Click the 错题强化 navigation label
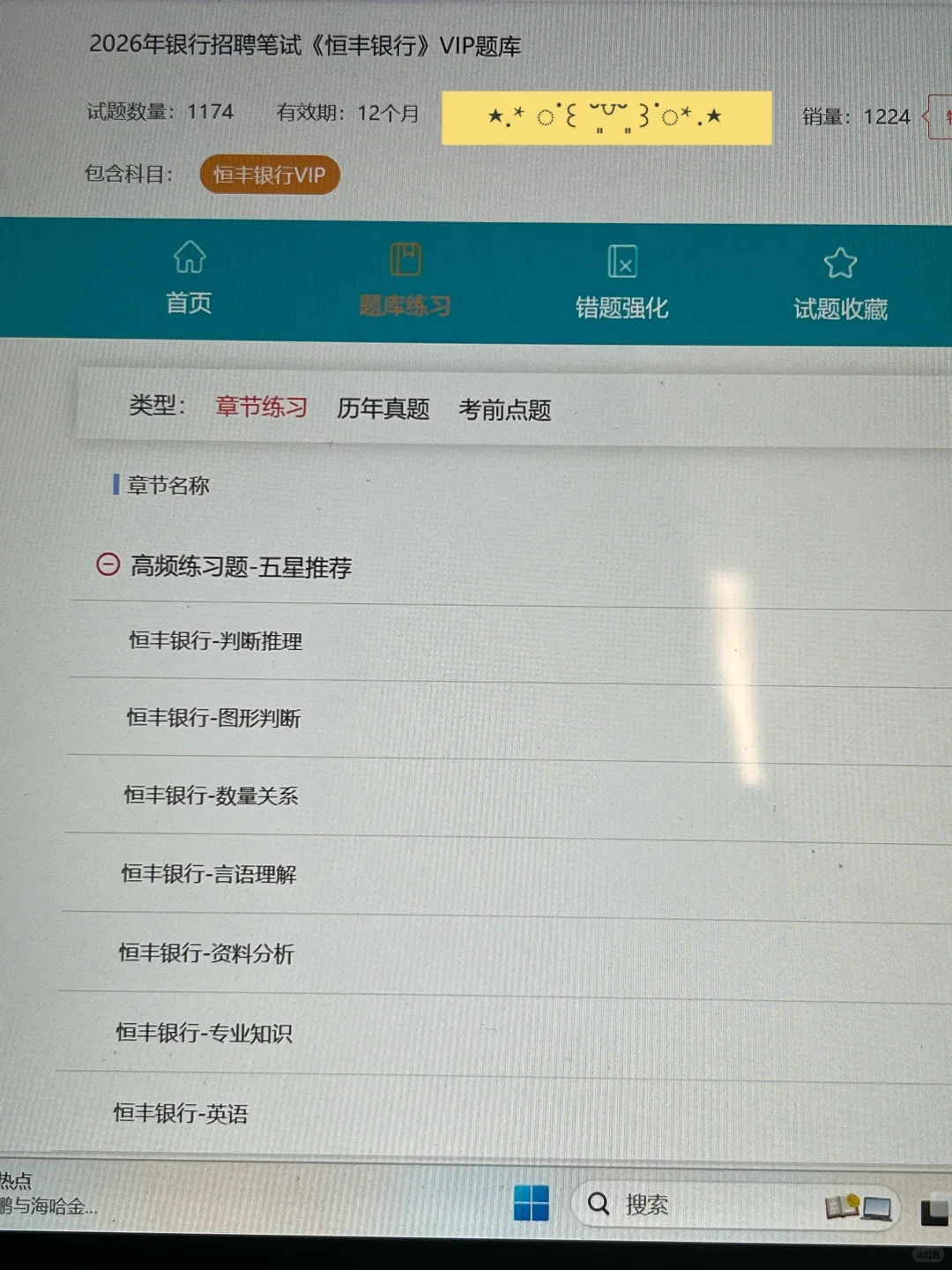This screenshot has height=1270, width=952. tap(621, 308)
